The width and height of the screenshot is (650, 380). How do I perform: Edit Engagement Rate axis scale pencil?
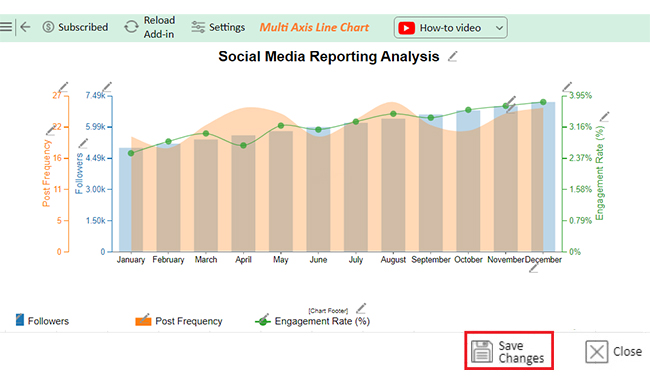pos(567,87)
